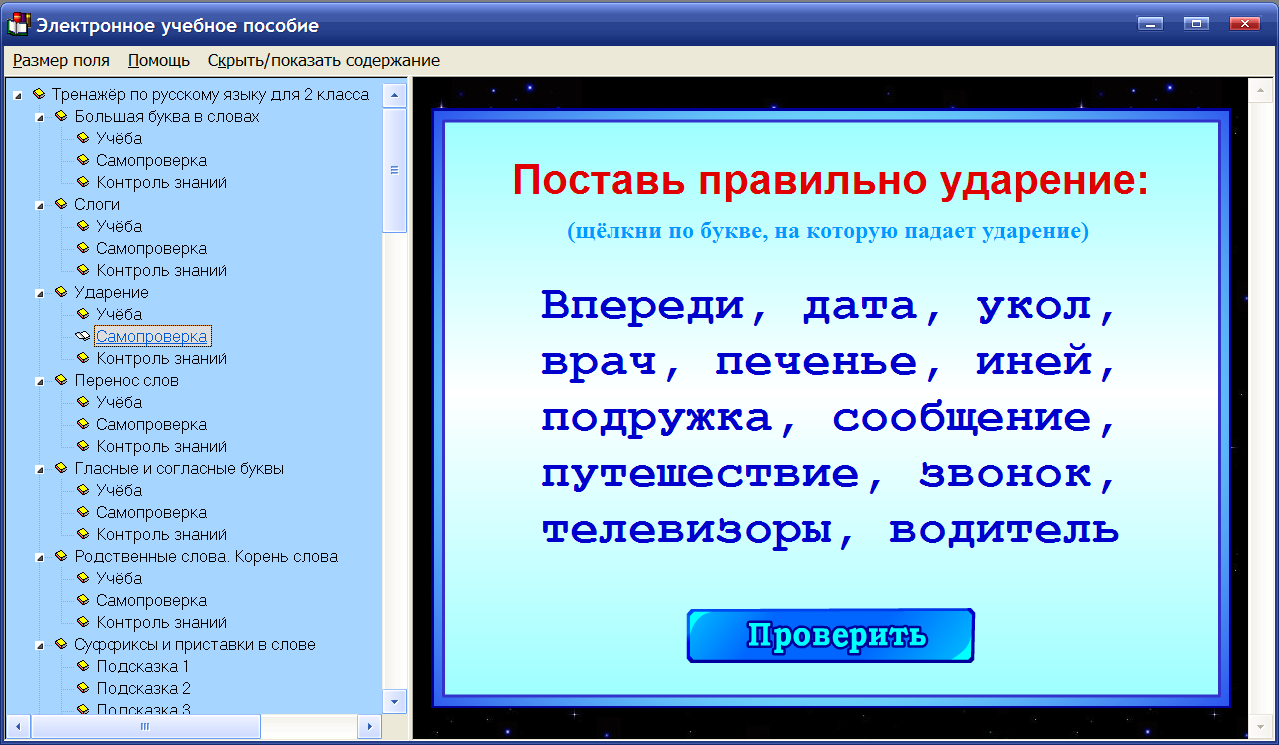The height and width of the screenshot is (745, 1279).
Task: Click the book icon in the window title bar
Action: pyautogui.click(x=16, y=23)
